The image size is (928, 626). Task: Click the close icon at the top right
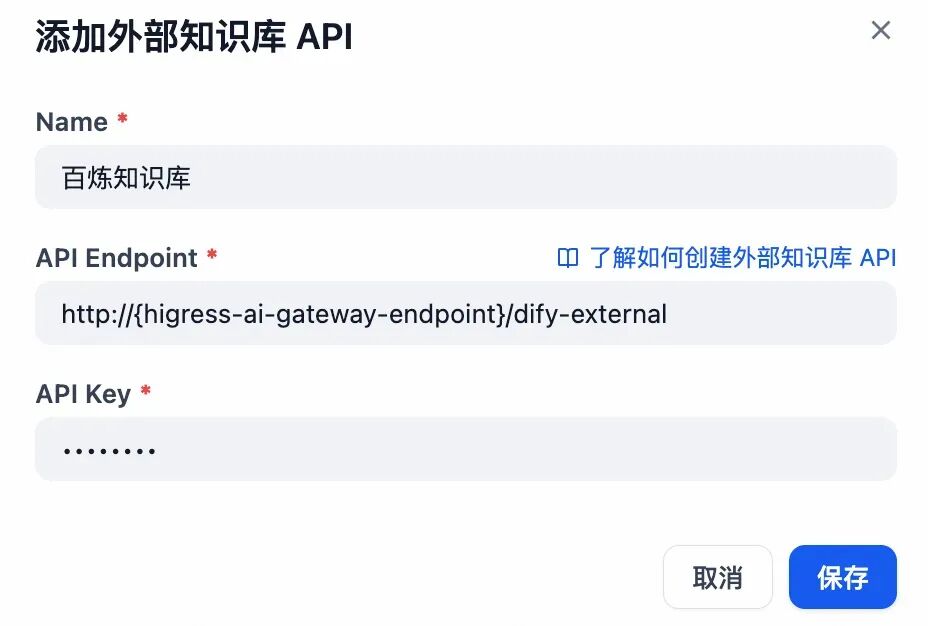coord(881,31)
